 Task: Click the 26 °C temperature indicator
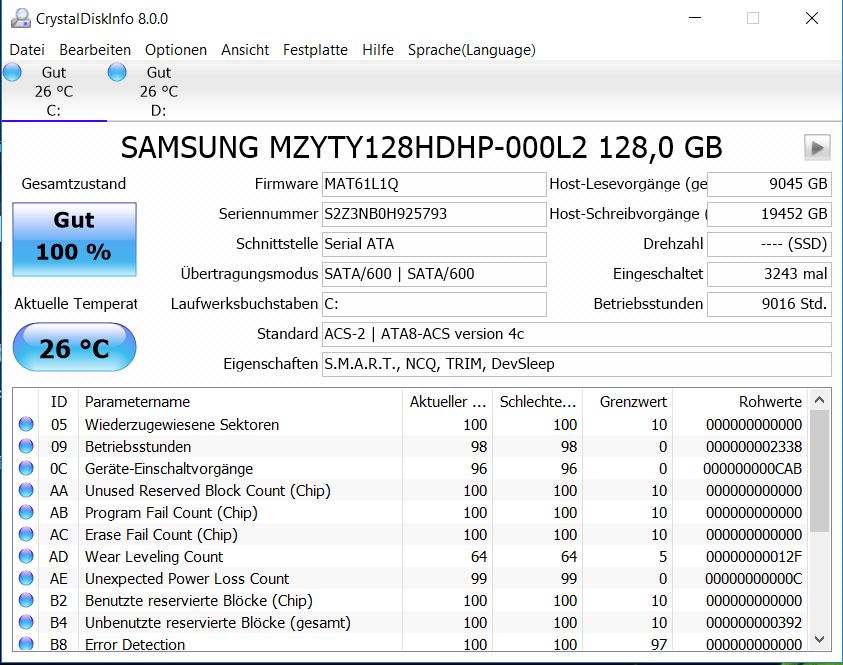(x=73, y=347)
